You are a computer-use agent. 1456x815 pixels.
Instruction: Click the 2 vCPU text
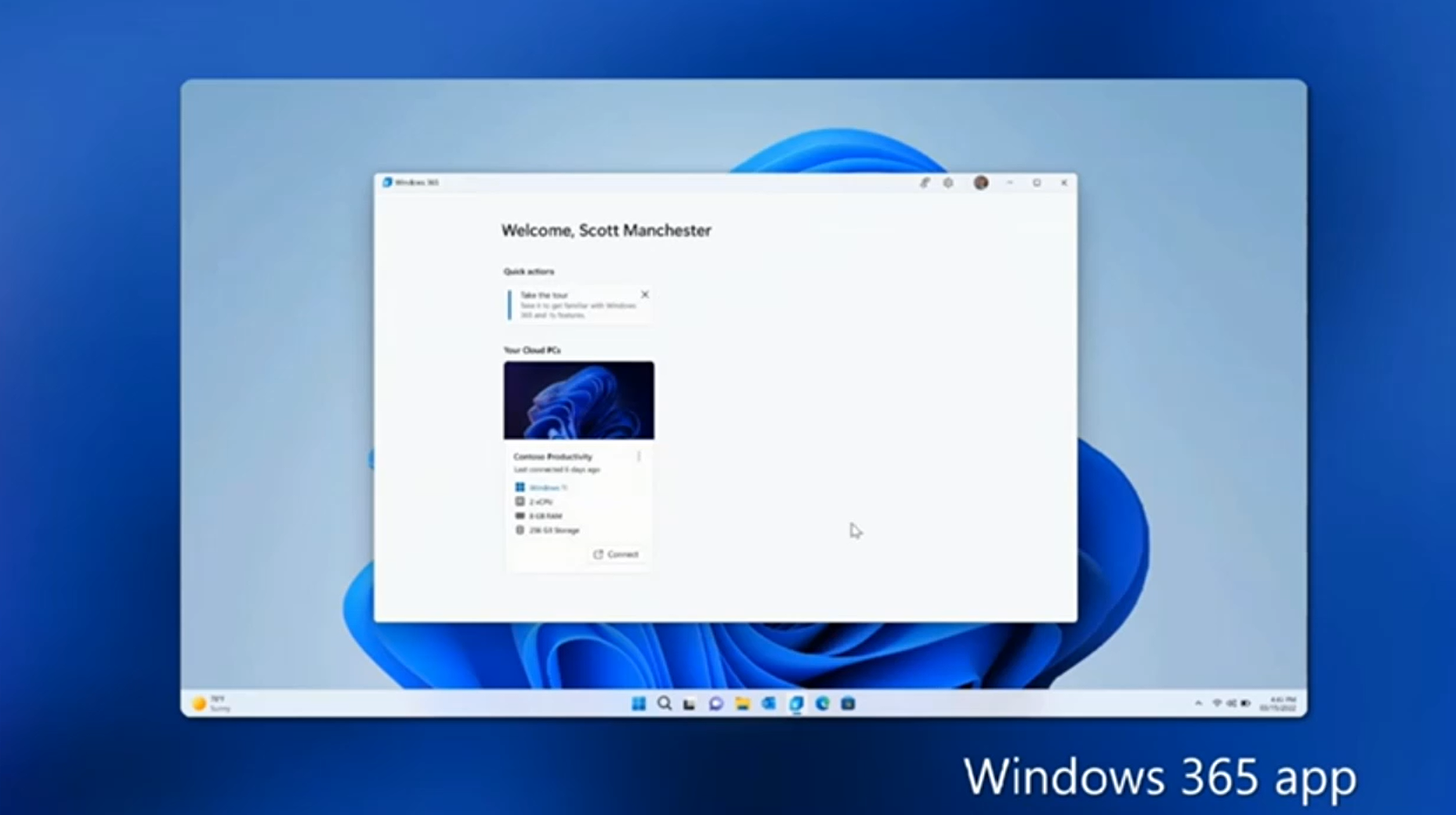click(x=541, y=502)
